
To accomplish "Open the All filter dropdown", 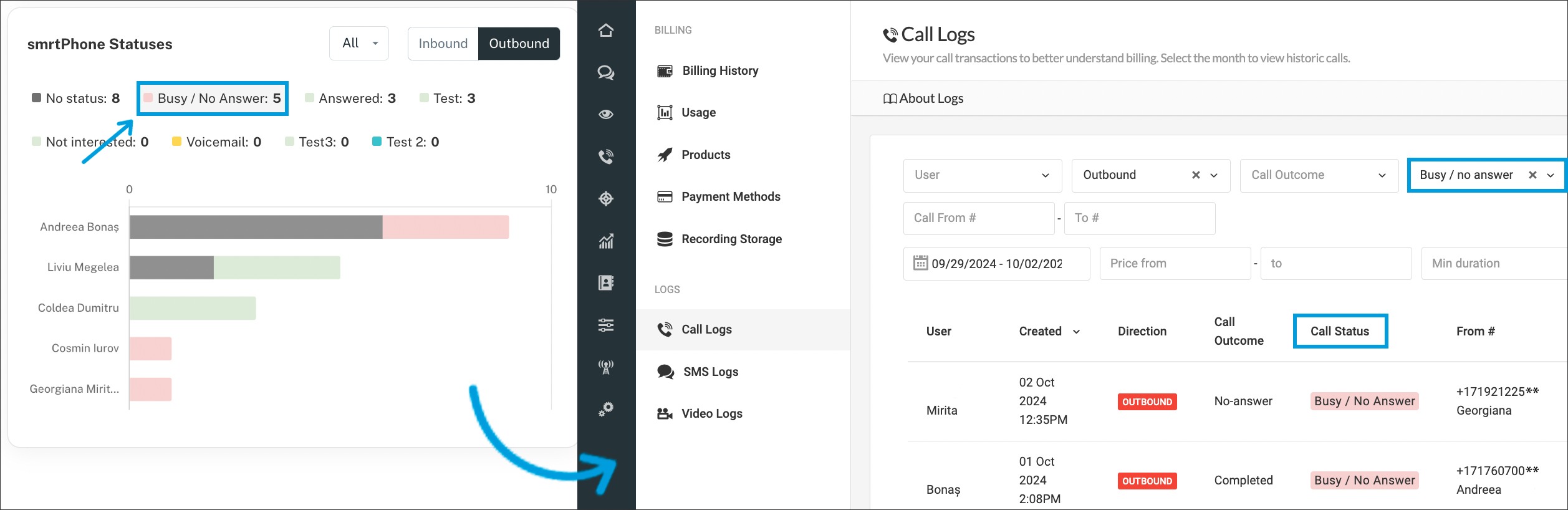I will (359, 44).
